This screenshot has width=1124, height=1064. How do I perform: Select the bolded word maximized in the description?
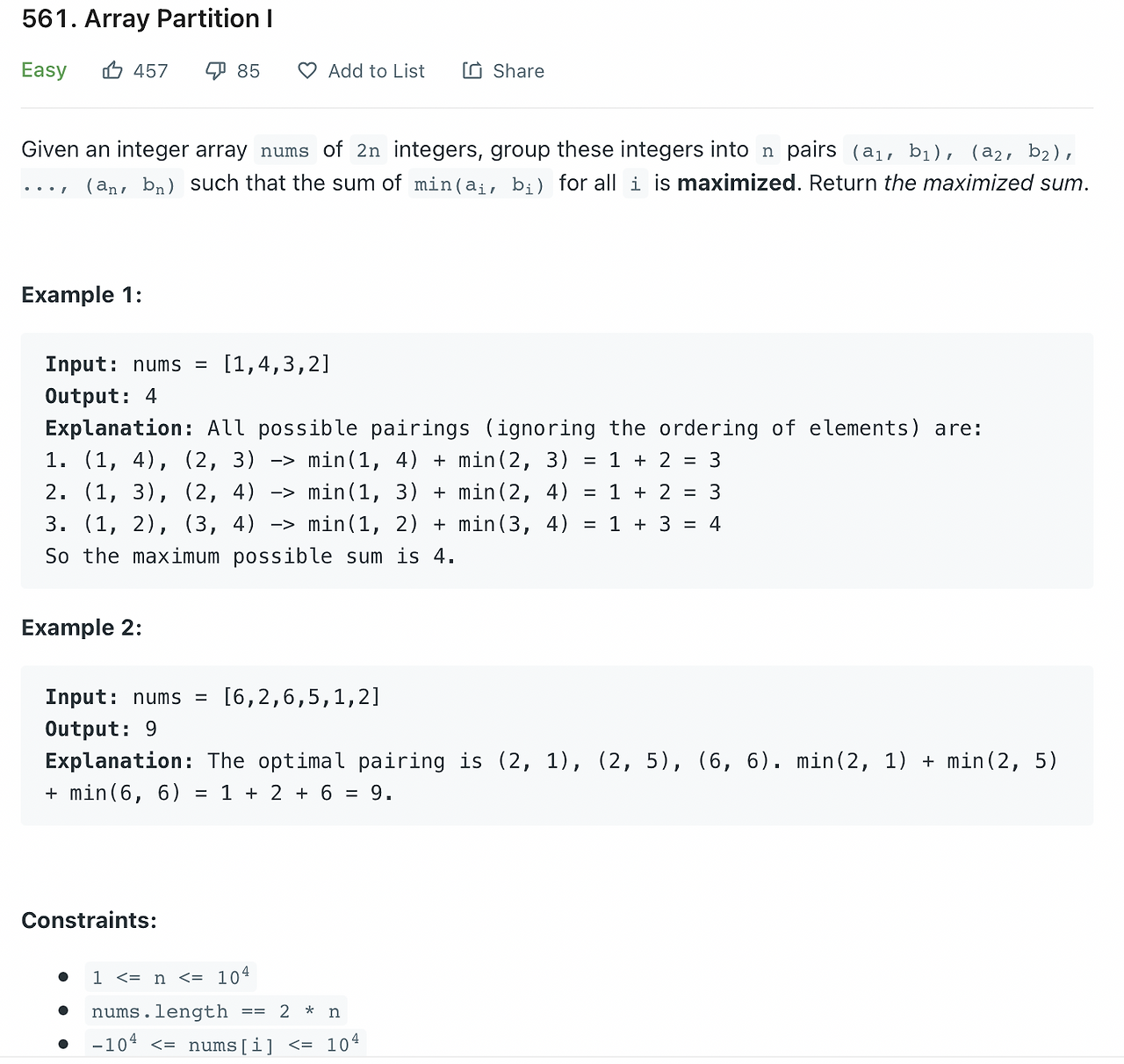735,183
